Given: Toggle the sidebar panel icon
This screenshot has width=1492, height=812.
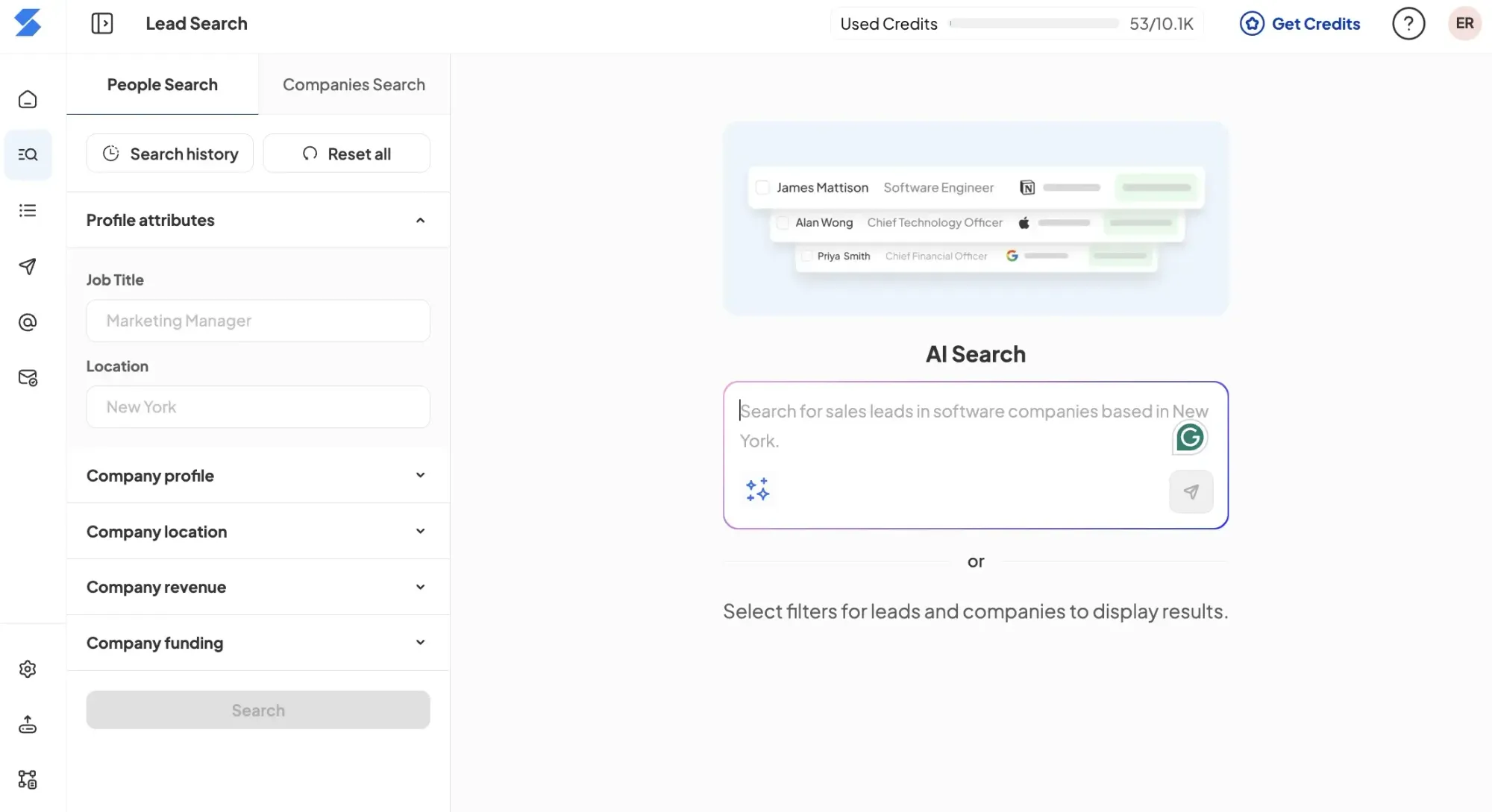Looking at the screenshot, I should [102, 24].
